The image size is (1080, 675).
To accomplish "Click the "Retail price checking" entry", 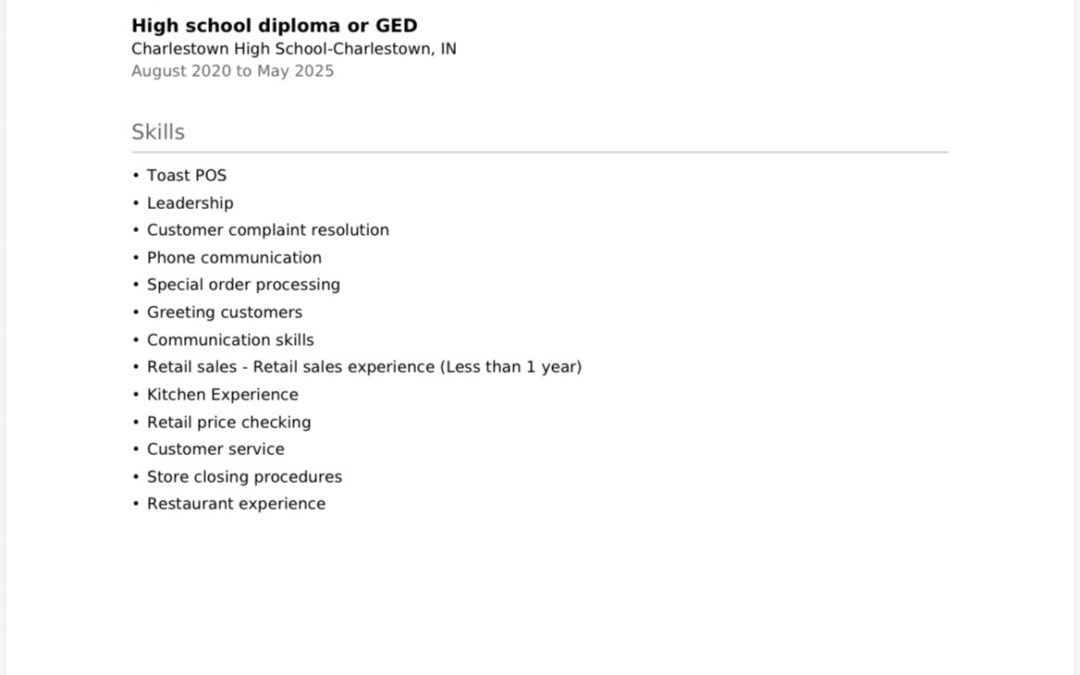I will pos(229,422).
